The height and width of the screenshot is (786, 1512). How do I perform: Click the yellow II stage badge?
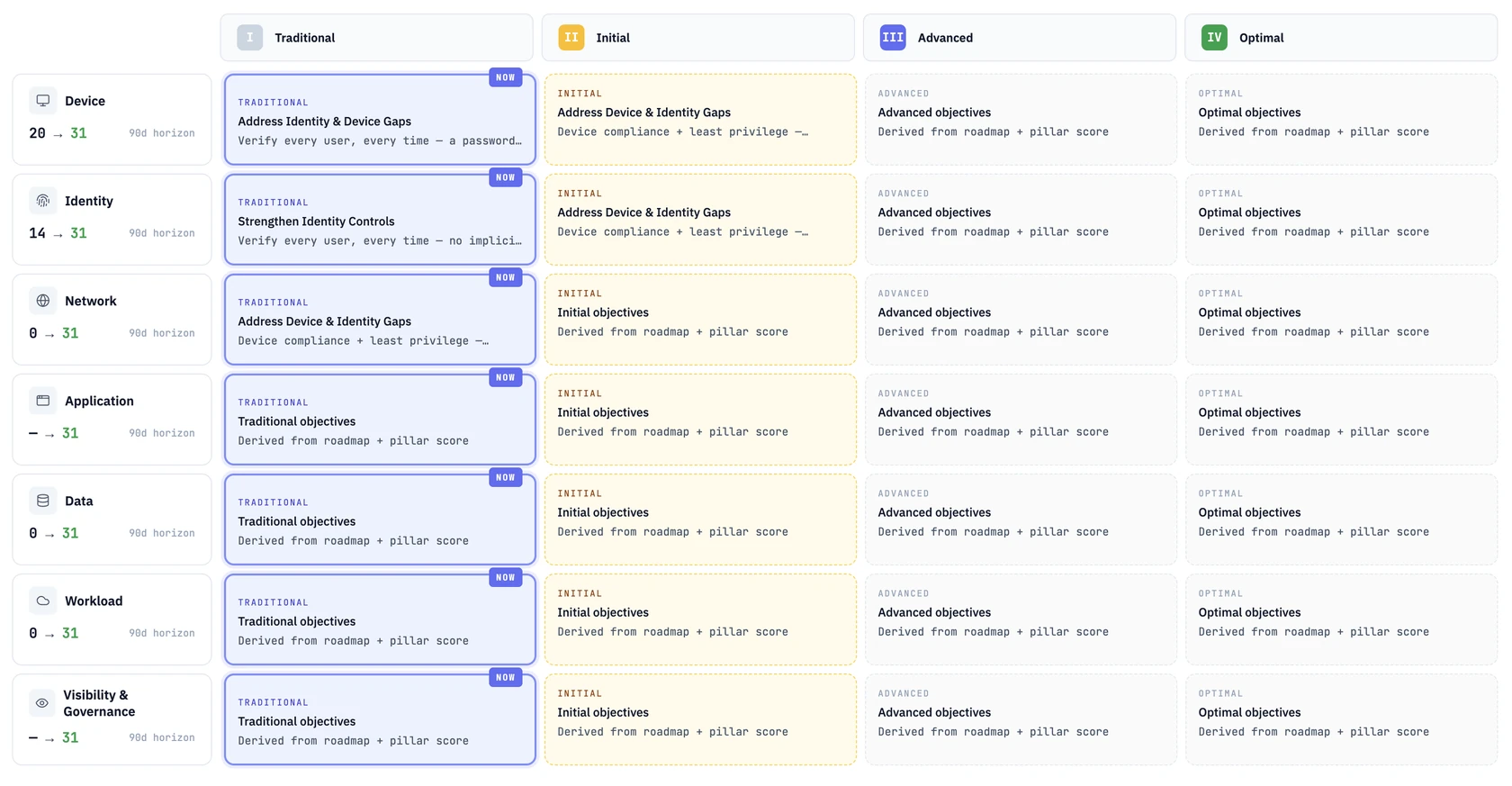pos(571,38)
